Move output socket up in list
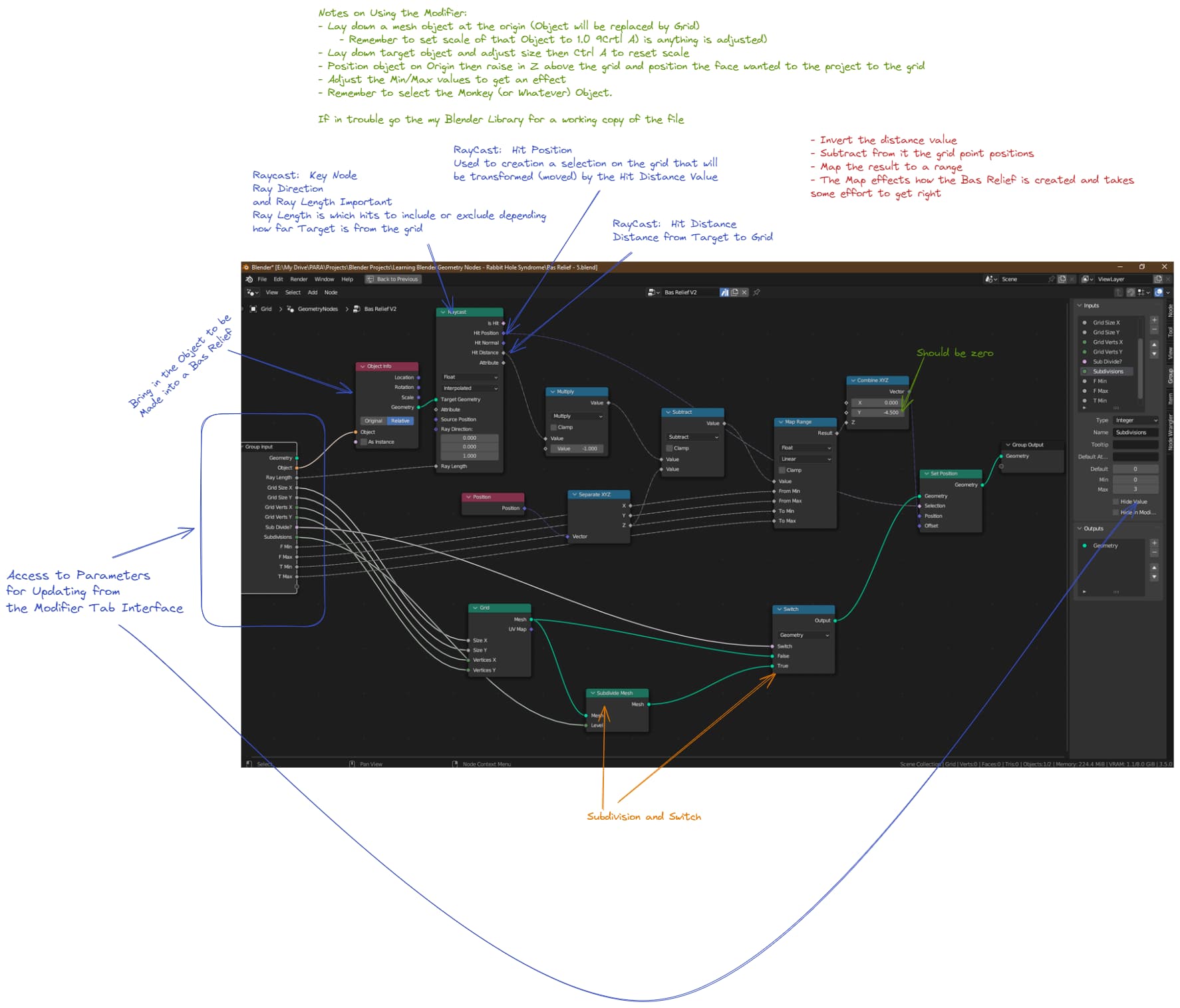The width and height of the screenshot is (1180, 1008). pyautogui.click(x=1154, y=568)
